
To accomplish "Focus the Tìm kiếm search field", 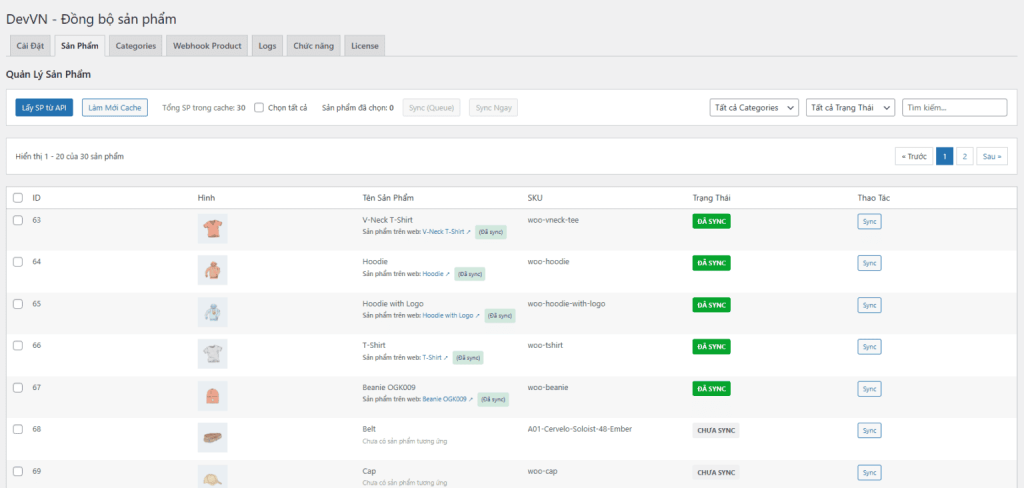I will tap(954, 107).
